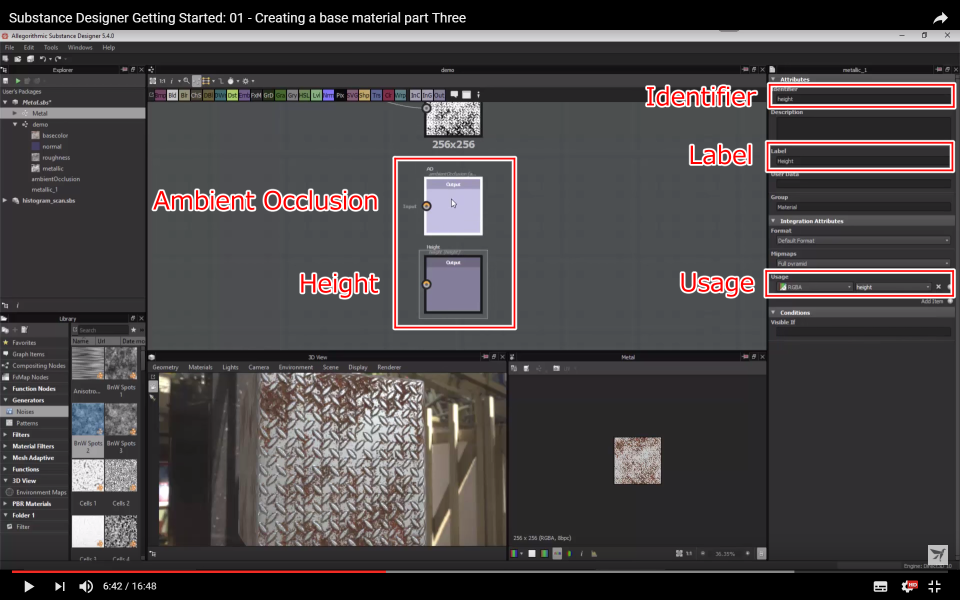This screenshot has height=600, width=960.
Task: Open the 3D View Environment menu
Action: (296, 367)
